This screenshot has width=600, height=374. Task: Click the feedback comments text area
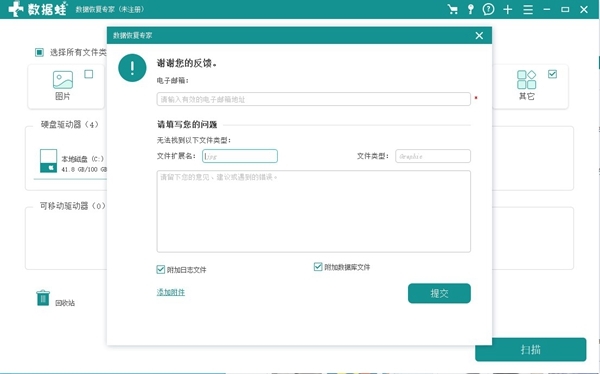pos(313,211)
